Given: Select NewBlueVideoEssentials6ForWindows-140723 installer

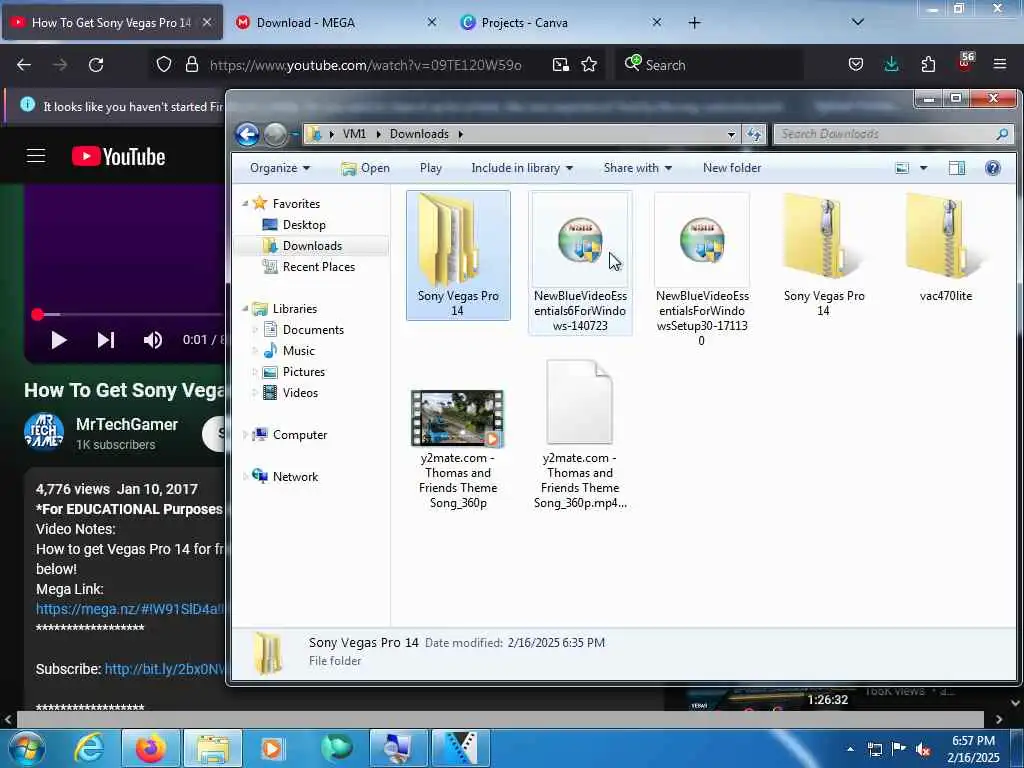Looking at the screenshot, I should pos(580,263).
